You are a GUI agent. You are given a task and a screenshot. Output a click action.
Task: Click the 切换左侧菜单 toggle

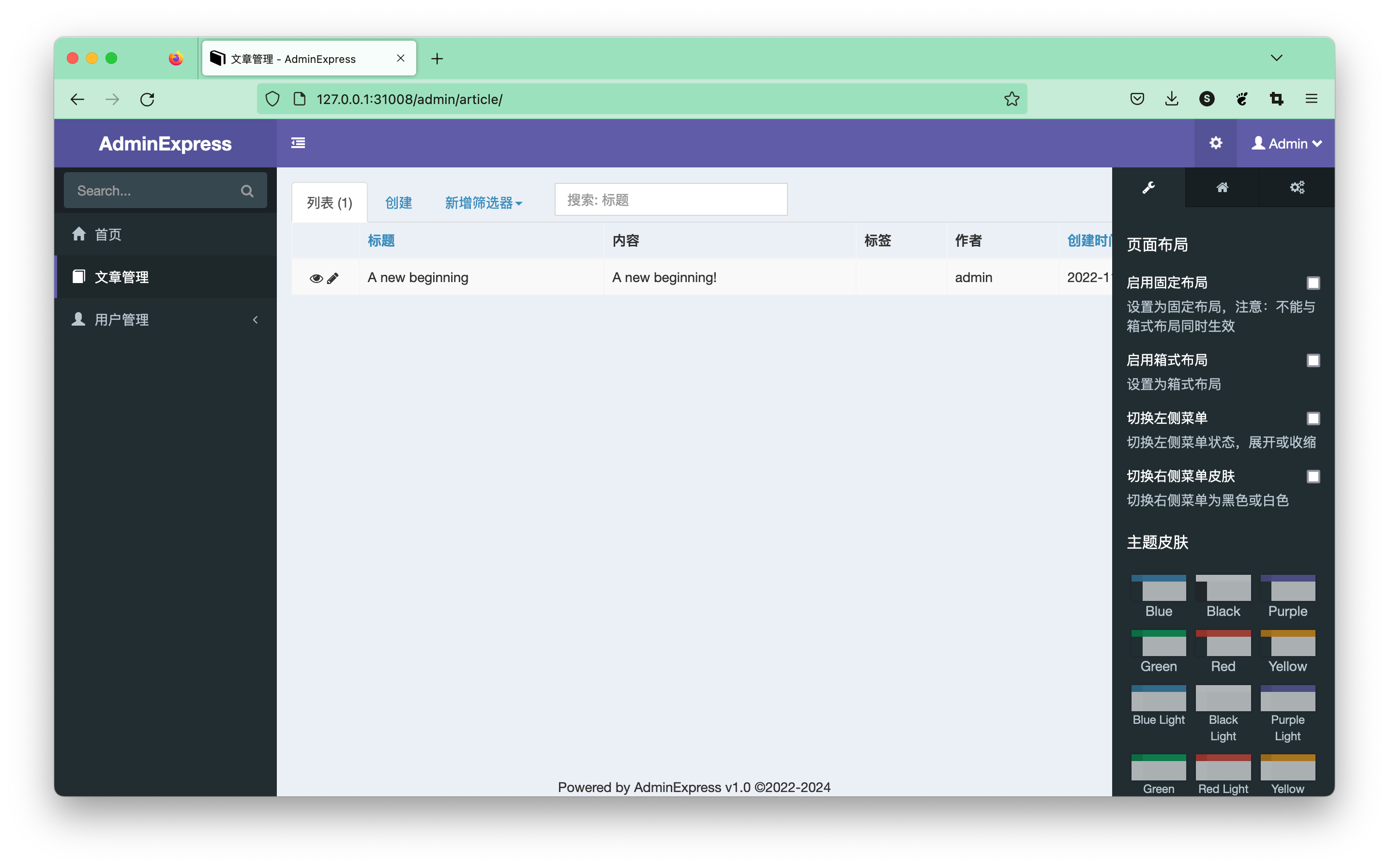(x=1313, y=418)
